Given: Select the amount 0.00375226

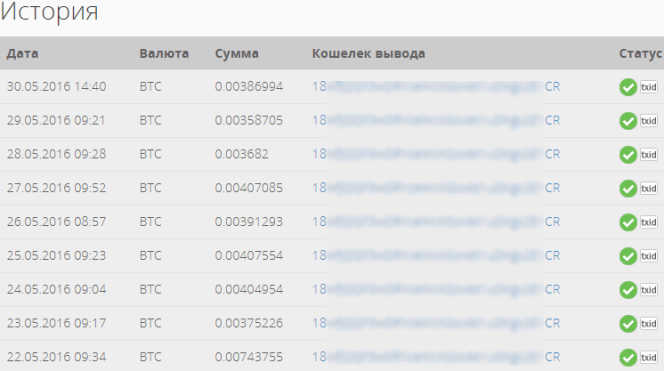Looking at the screenshot, I should coord(249,324).
